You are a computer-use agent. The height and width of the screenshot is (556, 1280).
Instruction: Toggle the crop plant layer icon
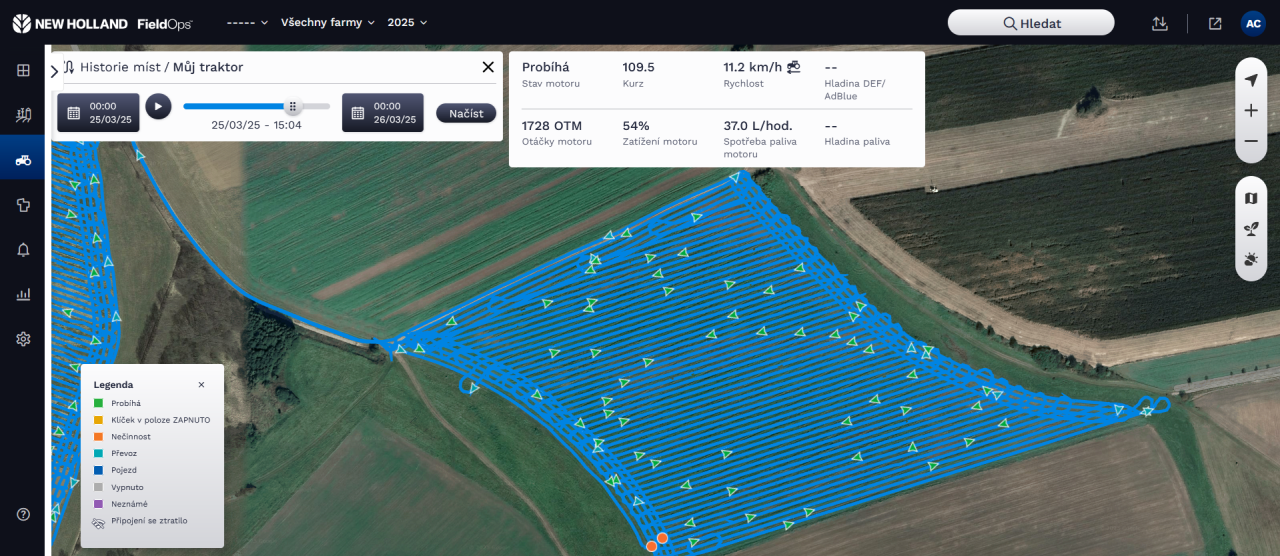[x=1251, y=229]
